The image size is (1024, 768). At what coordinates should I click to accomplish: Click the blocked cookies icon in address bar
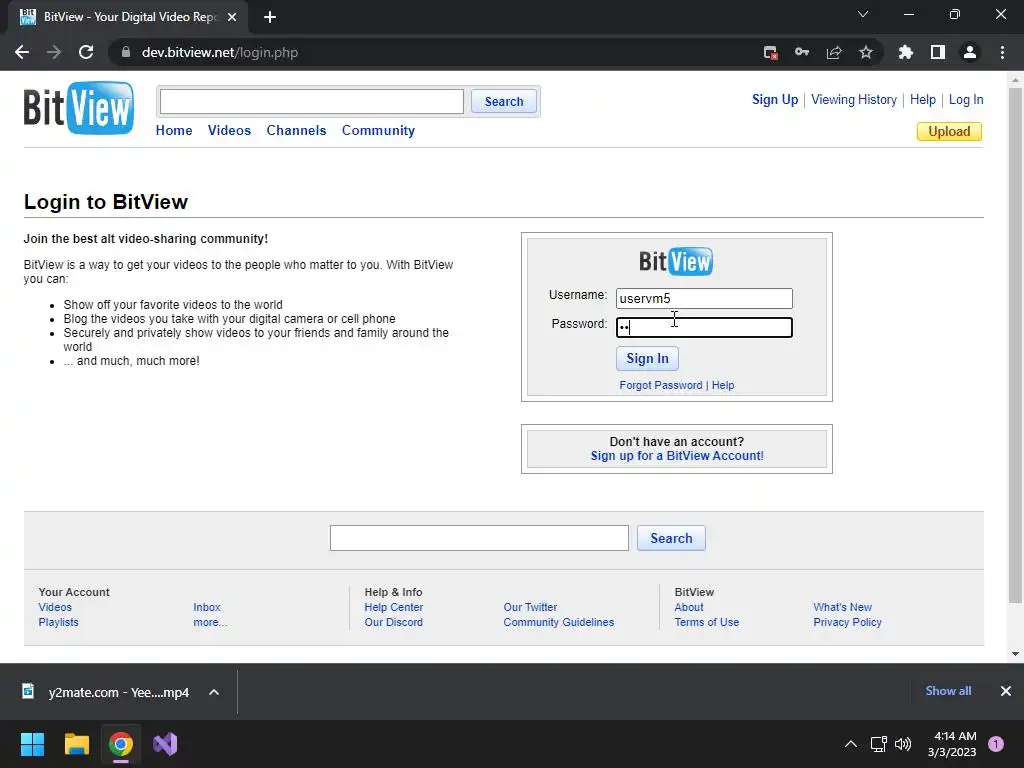[771, 52]
